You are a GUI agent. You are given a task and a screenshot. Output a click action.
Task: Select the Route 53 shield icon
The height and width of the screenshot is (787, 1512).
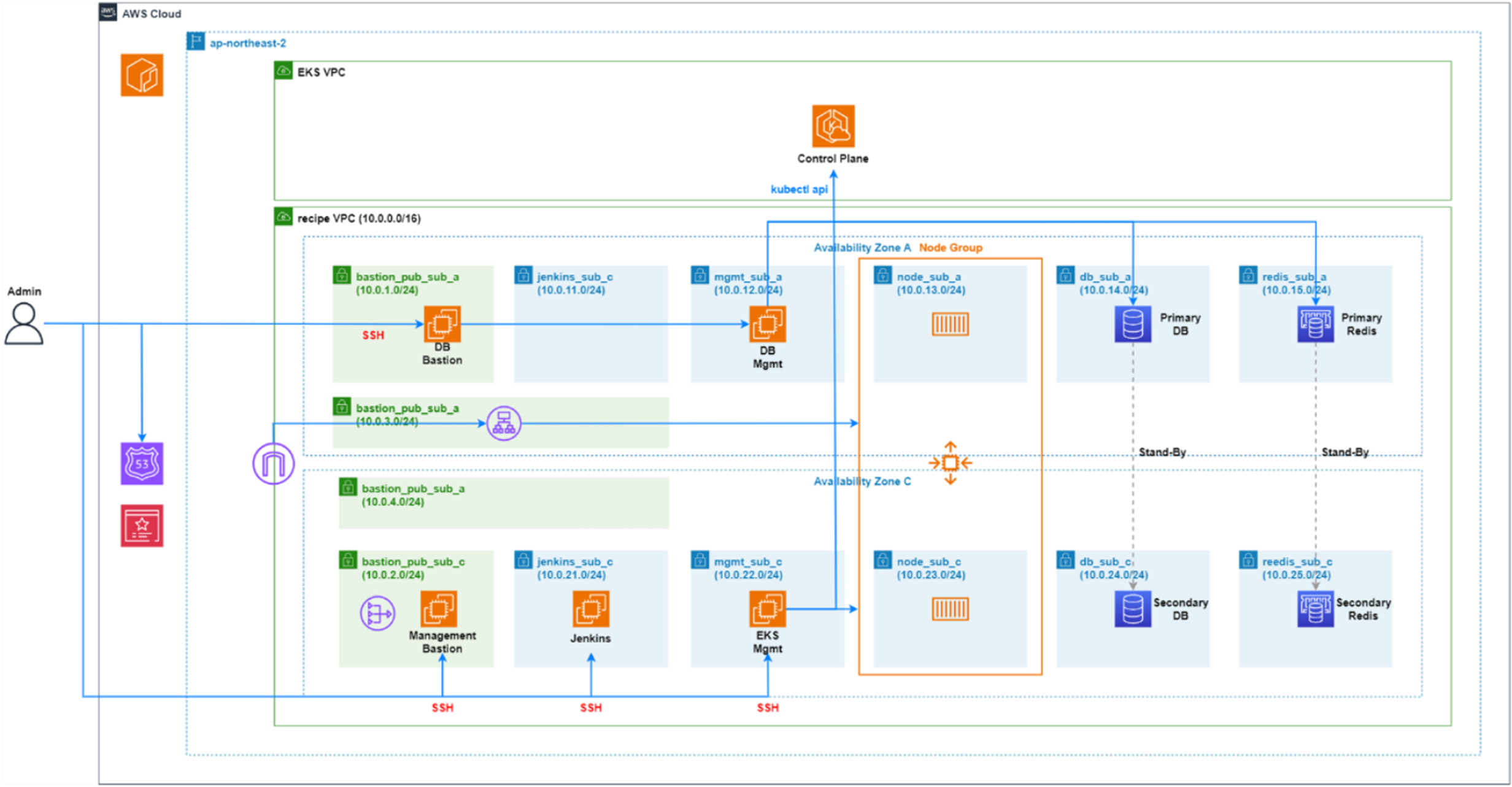pos(142,464)
